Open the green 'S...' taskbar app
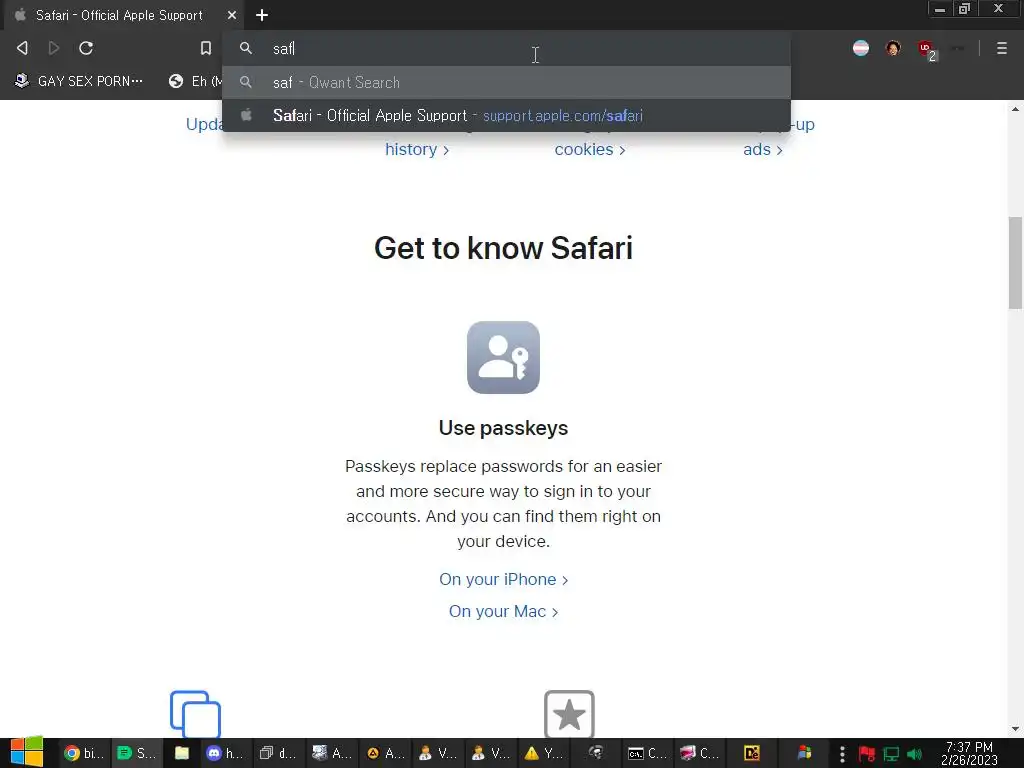The image size is (1024, 768). pos(136,753)
